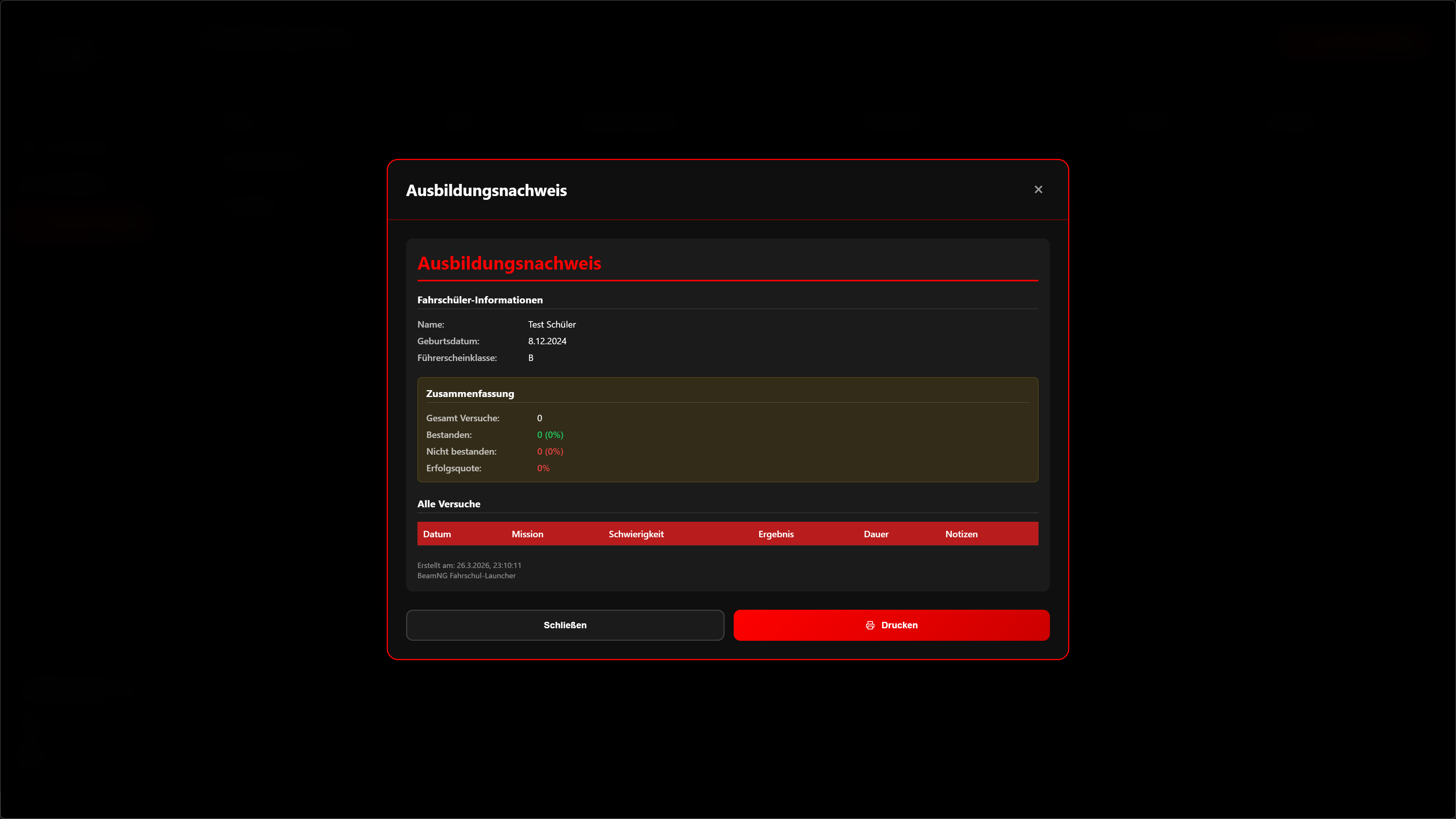1456x819 pixels.
Task: Click the printer icon on Drucken
Action: [x=870, y=625]
